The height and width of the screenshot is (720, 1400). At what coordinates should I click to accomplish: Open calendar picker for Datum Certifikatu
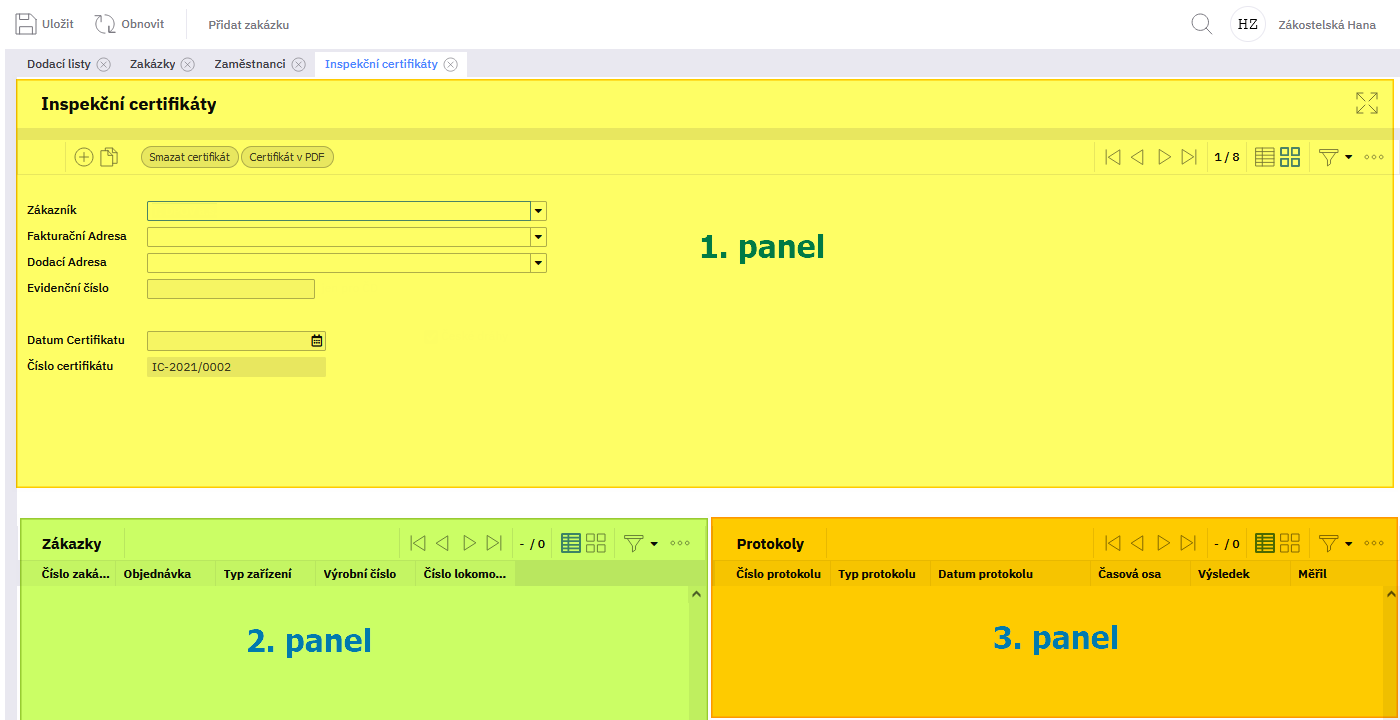317,341
